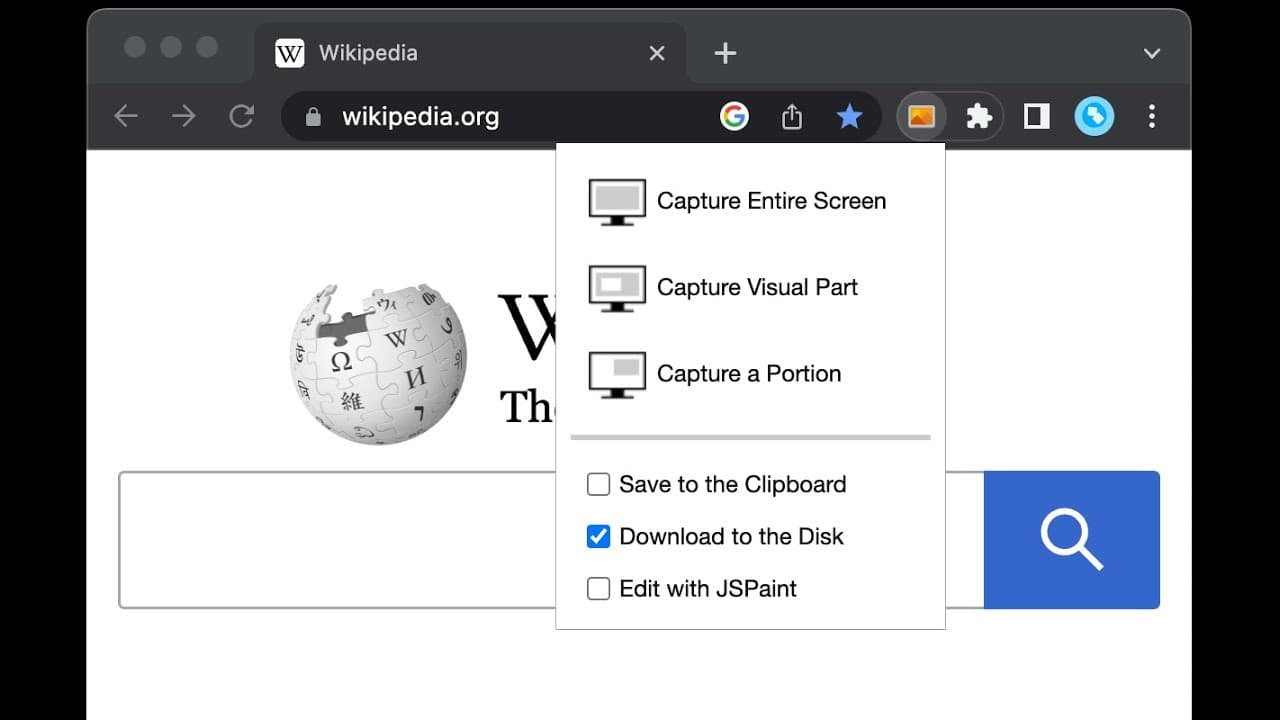Select the Wikipedia tab
Image resolution: width=1280 pixels, height=720 pixels.
(470, 53)
